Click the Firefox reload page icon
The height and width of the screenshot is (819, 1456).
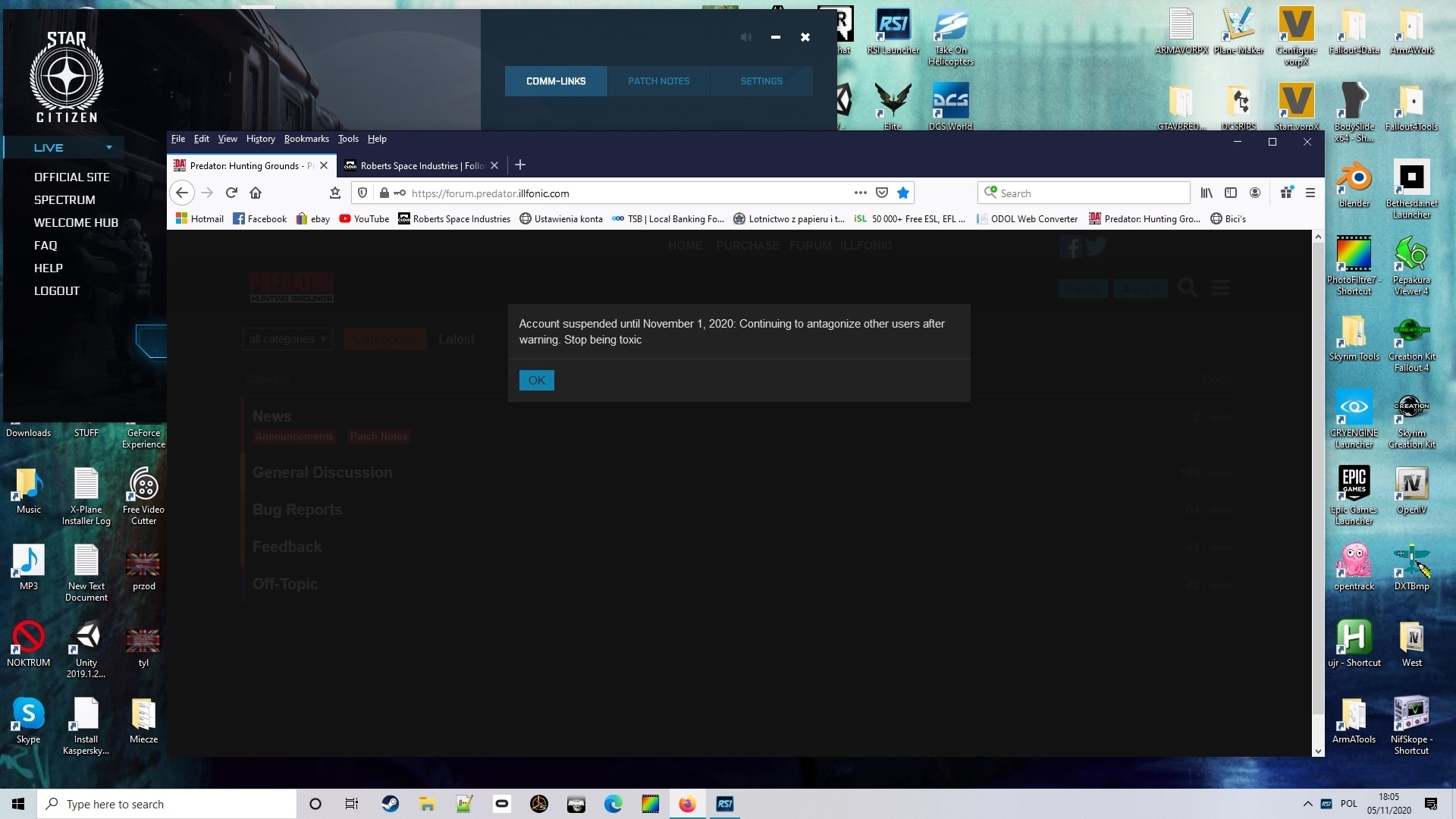[232, 193]
